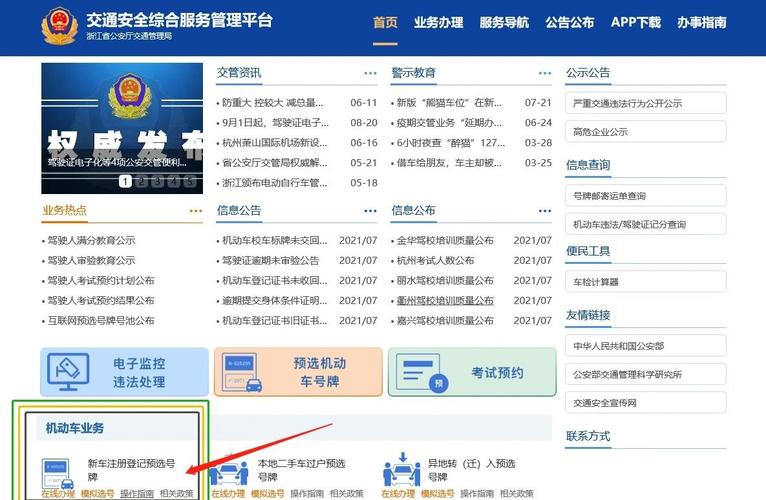Open article 疫期交管业务“延期办
This screenshot has height=500, width=766.
449,123
